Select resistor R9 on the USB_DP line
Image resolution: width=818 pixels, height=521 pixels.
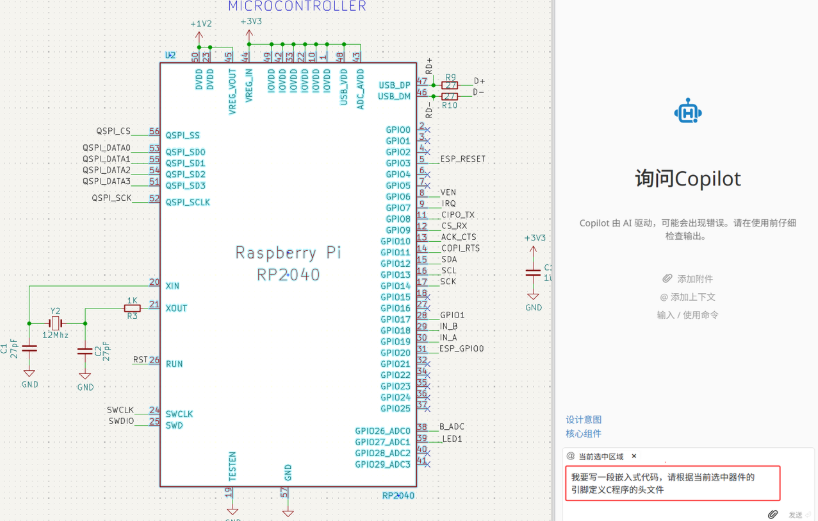click(450, 84)
